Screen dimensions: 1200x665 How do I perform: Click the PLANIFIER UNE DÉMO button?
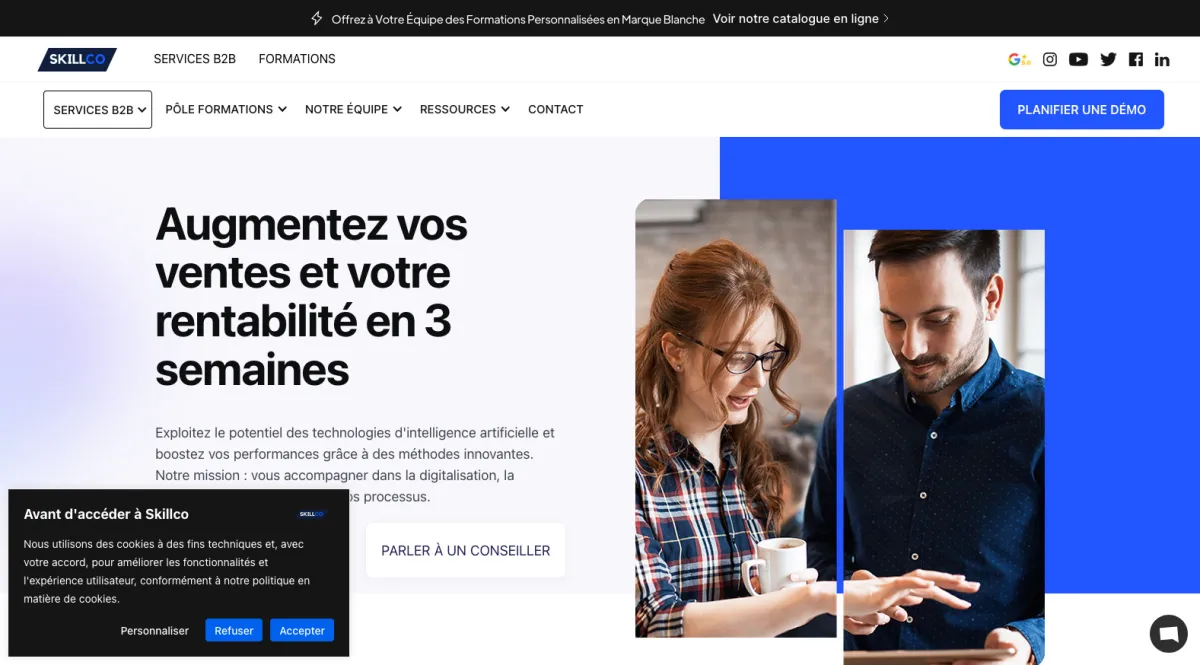tap(1082, 110)
